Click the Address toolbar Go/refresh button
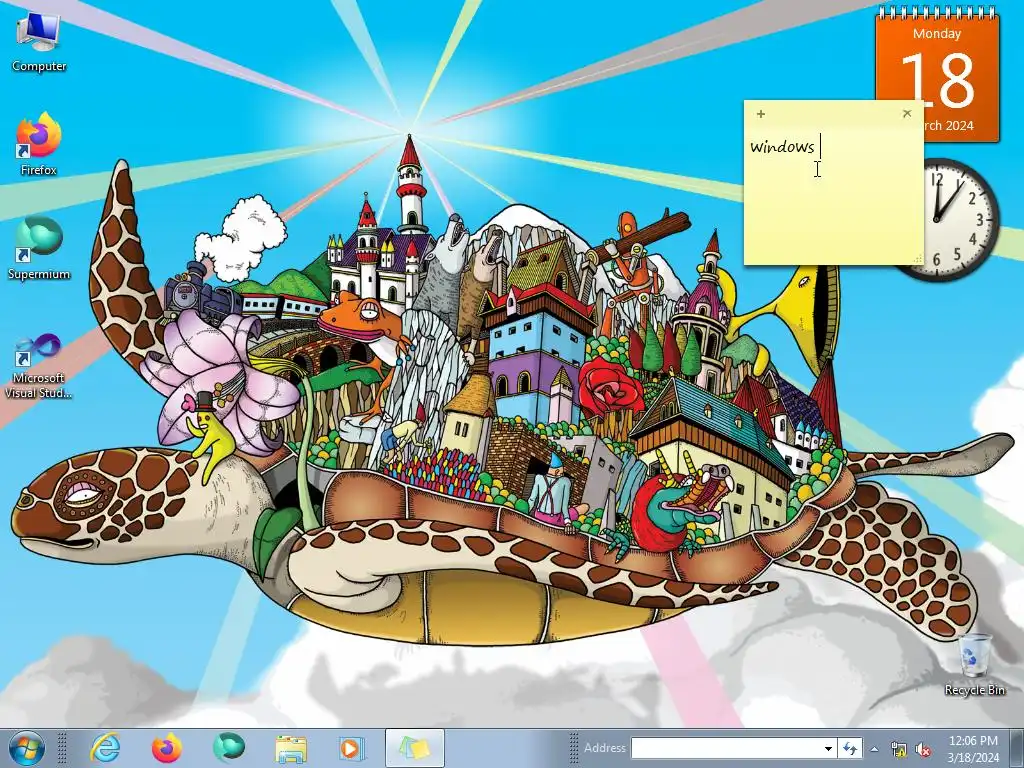The height and width of the screenshot is (768, 1024). point(850,748)
